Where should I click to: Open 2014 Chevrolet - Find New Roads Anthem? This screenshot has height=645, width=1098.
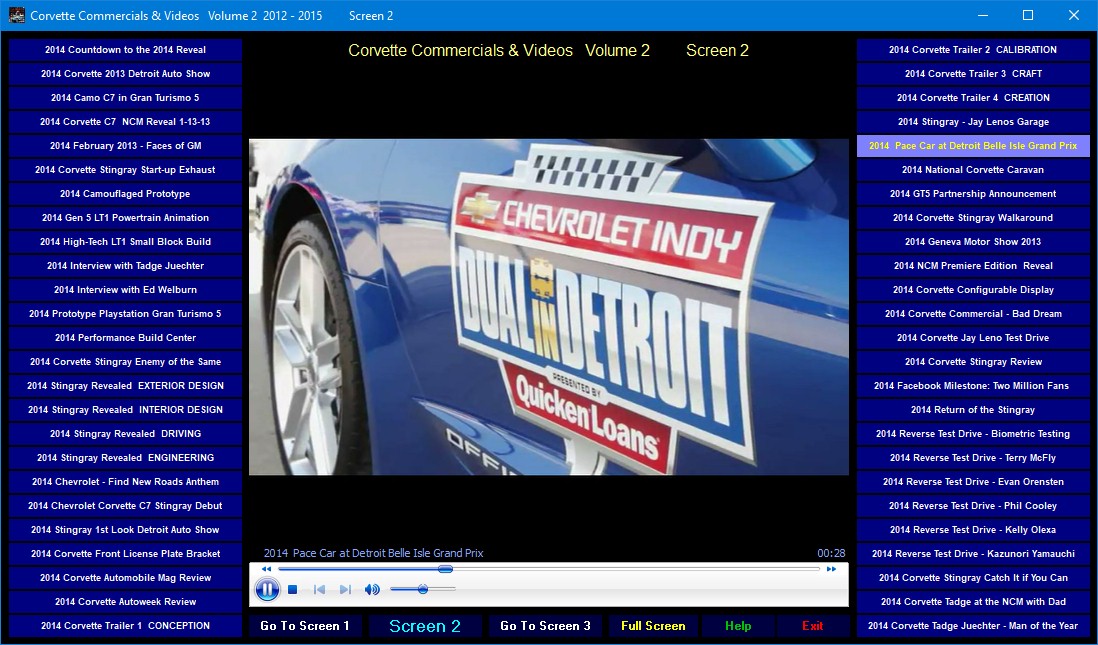point(125,482)
